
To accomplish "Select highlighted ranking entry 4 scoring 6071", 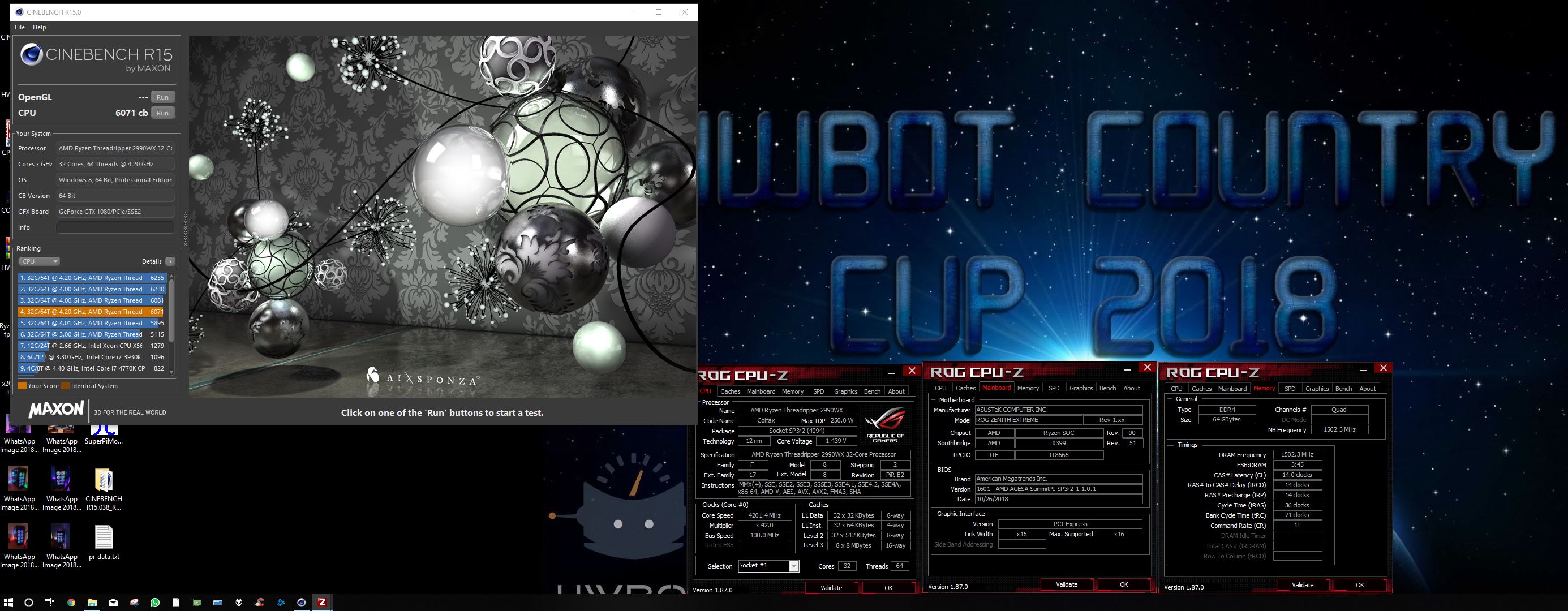I will 92,312.
